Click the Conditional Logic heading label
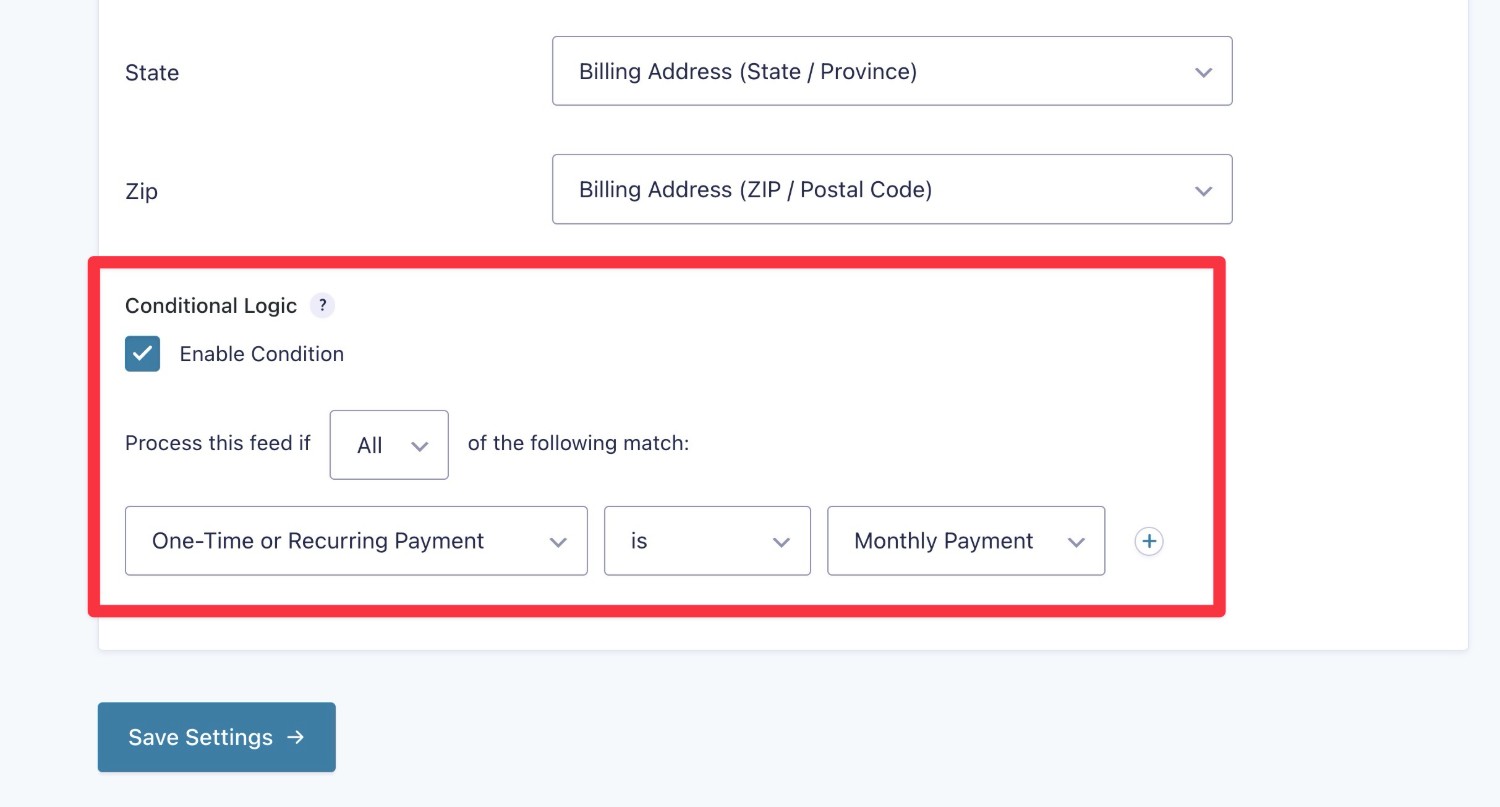This screenshot has height=807, width=1500. [211, 306]
